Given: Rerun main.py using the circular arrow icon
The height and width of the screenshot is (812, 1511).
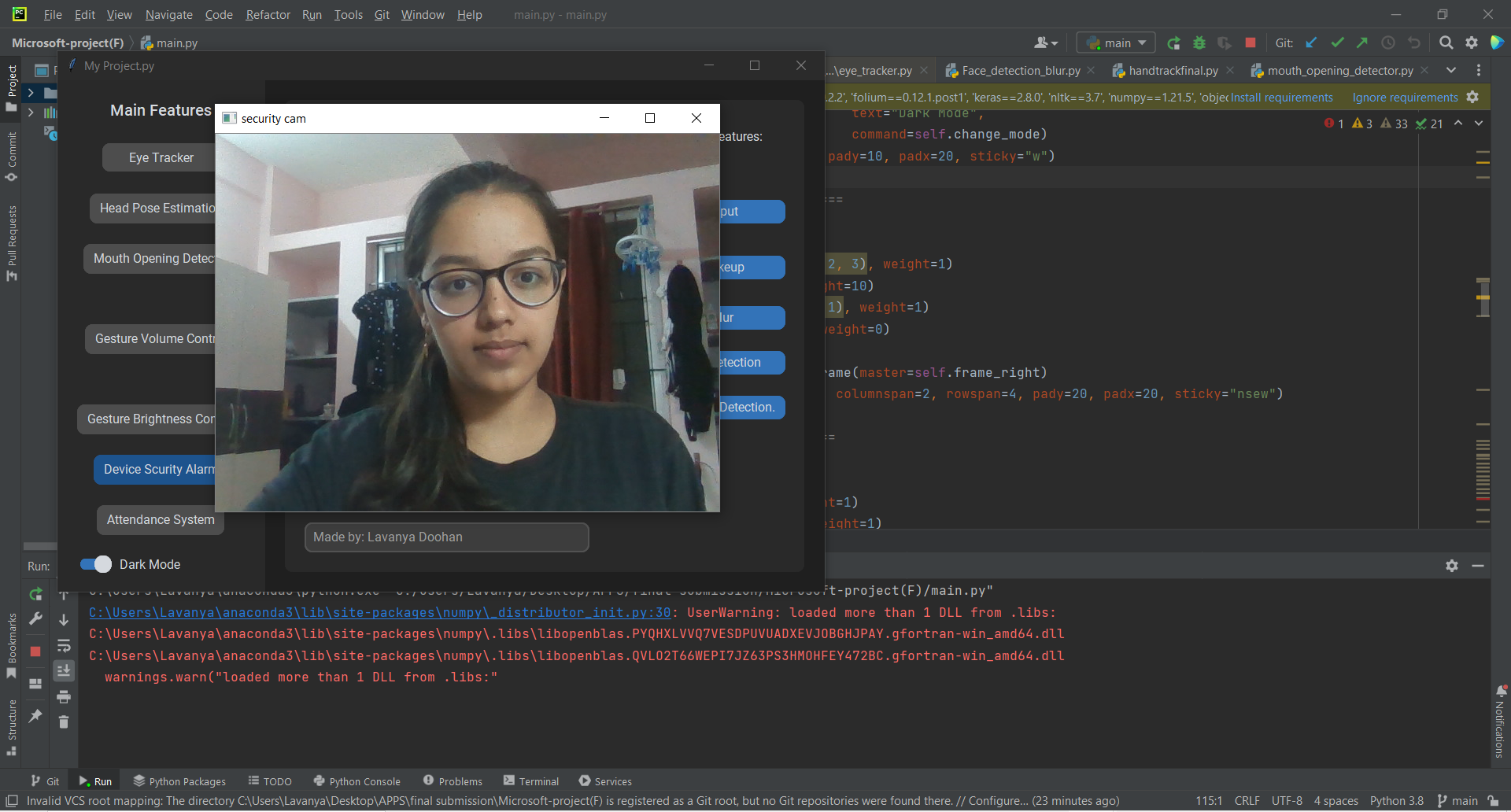Looking at the screenshot, I should point(35,594).
